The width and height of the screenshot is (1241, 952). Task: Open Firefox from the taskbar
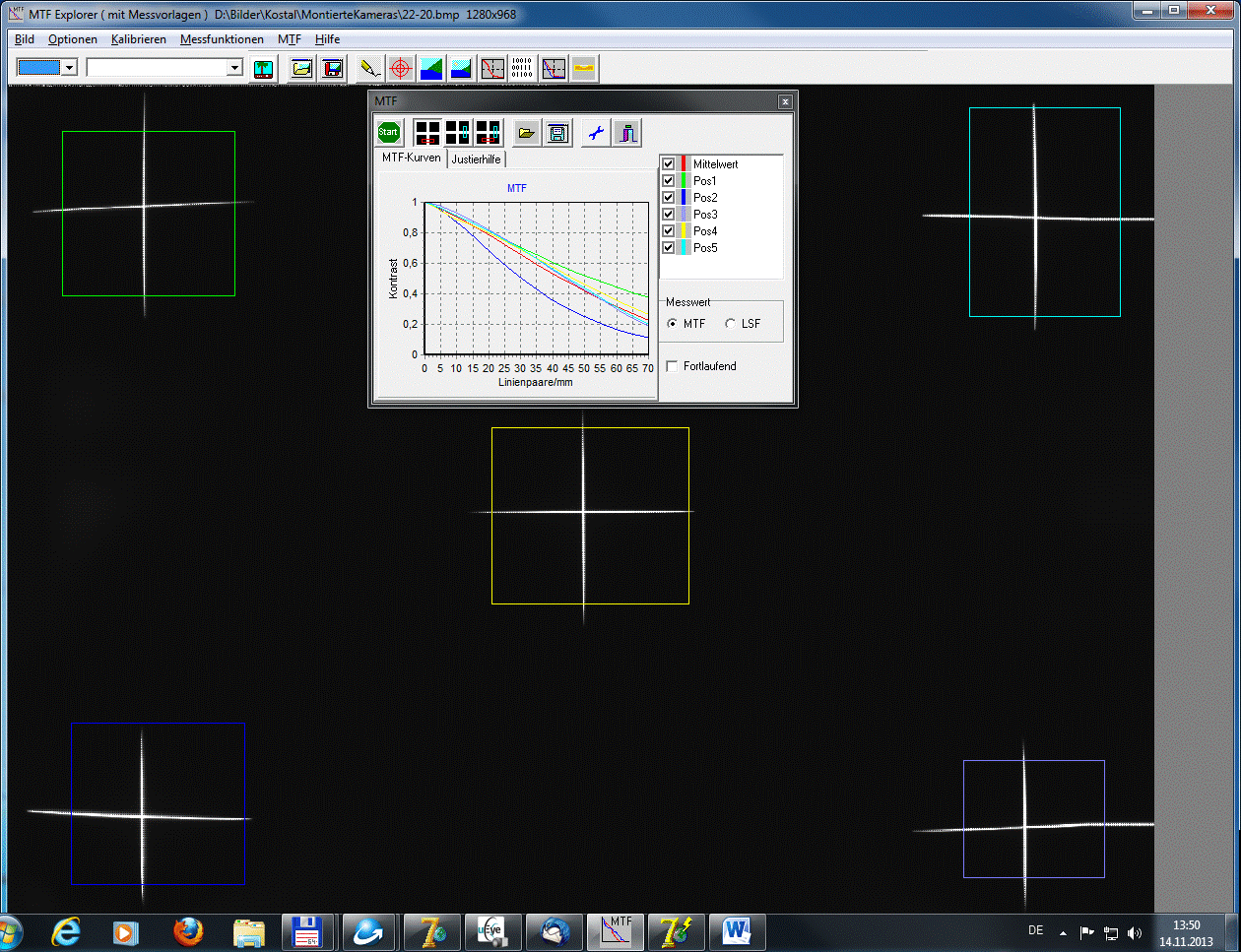(188, 931)
